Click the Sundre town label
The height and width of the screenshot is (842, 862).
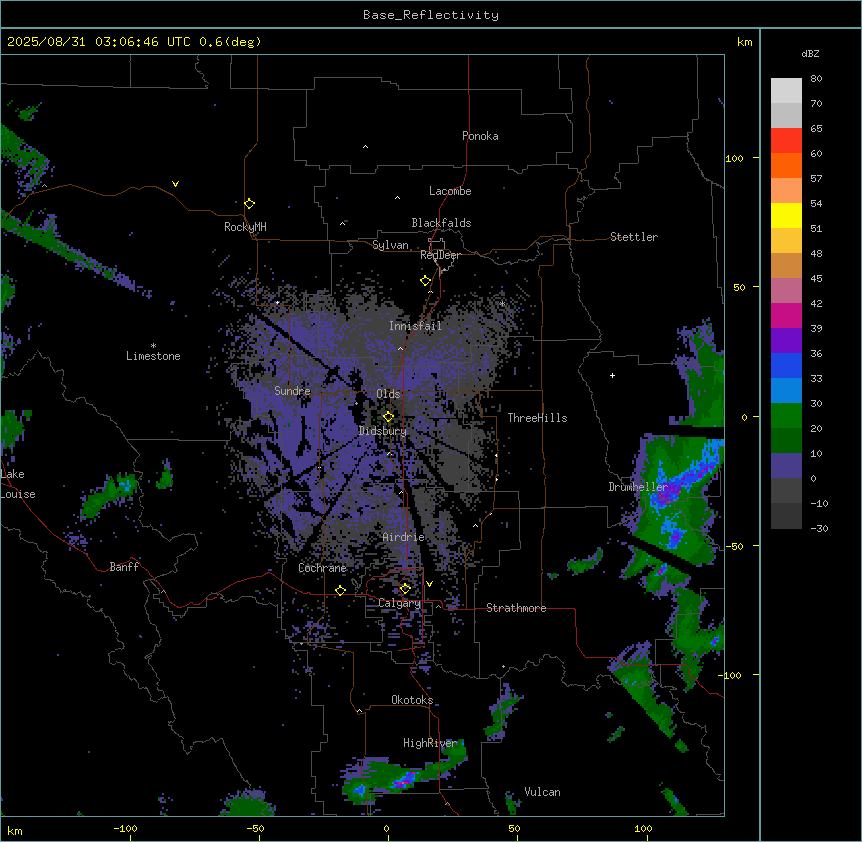tap(292, 391)
